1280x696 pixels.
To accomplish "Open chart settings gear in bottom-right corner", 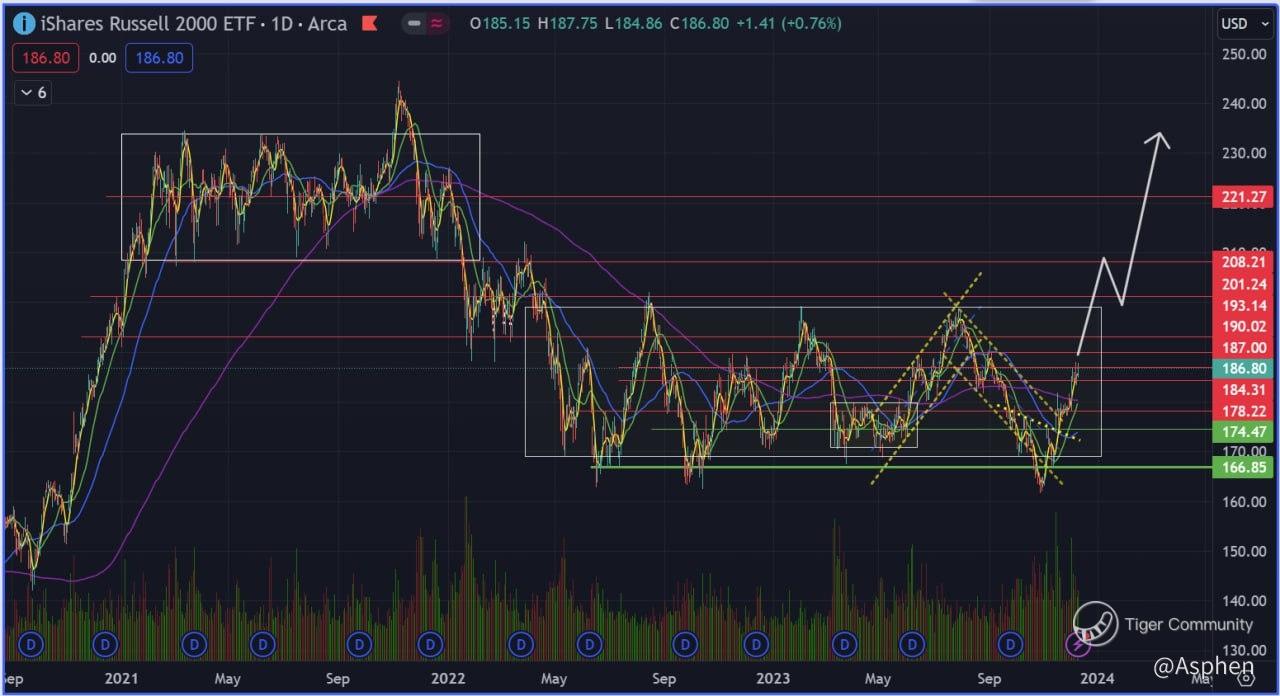I will pos(1246,677).
